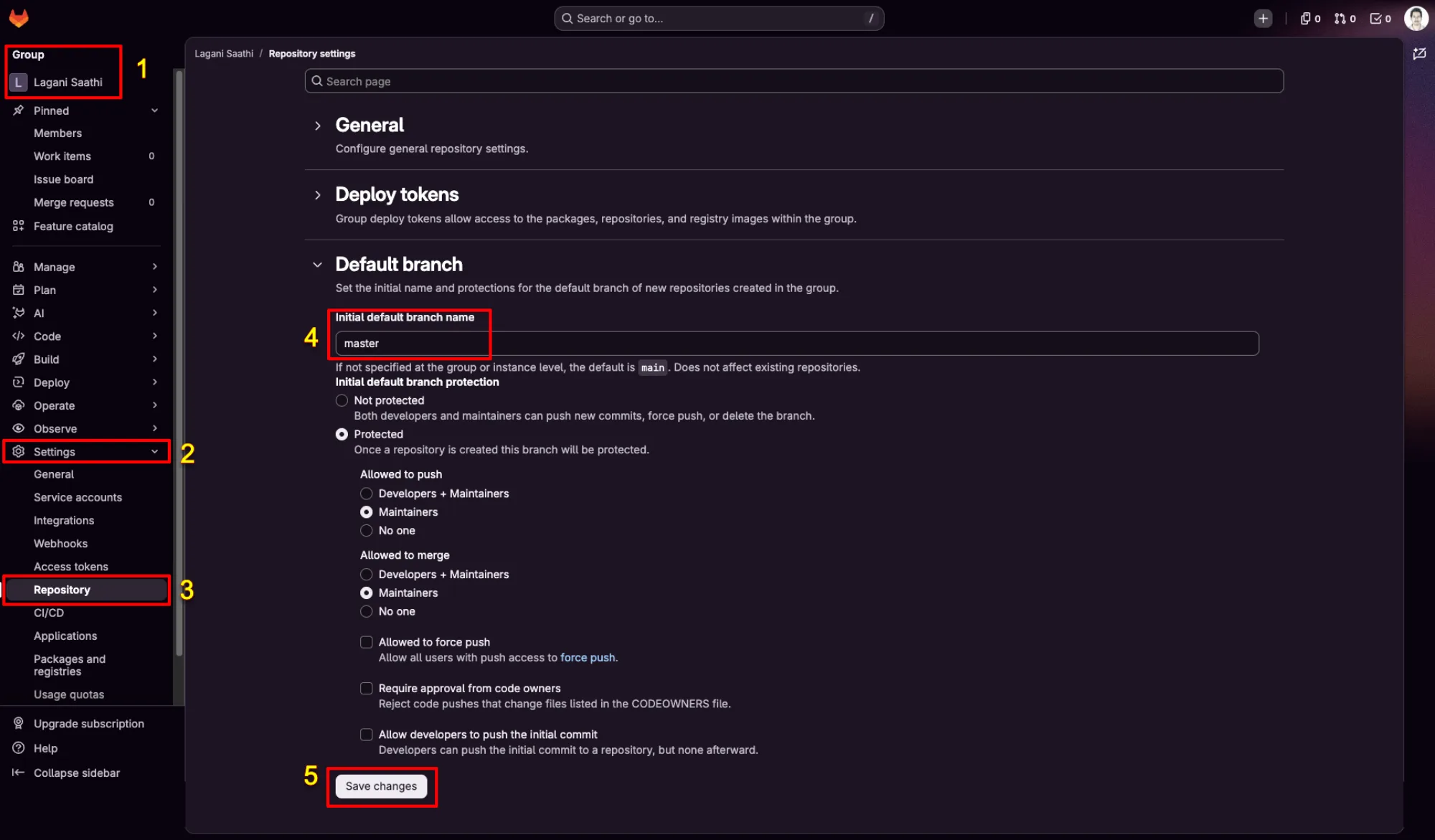Viewport: 1435px width, 840px height.
Task: Click the Plan calendar icon
Action: [19, 290]
